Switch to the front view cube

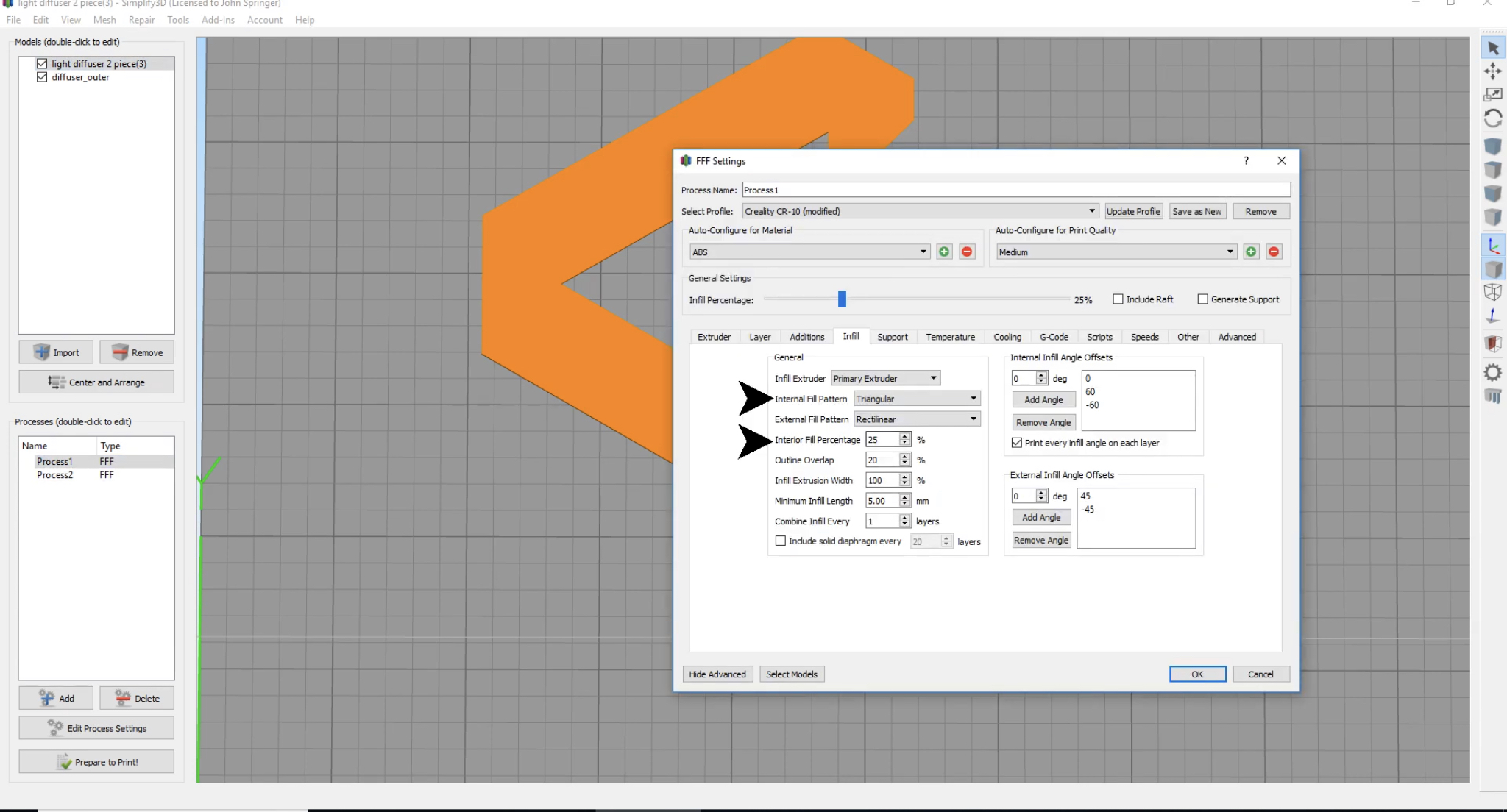coord(1492,193)
